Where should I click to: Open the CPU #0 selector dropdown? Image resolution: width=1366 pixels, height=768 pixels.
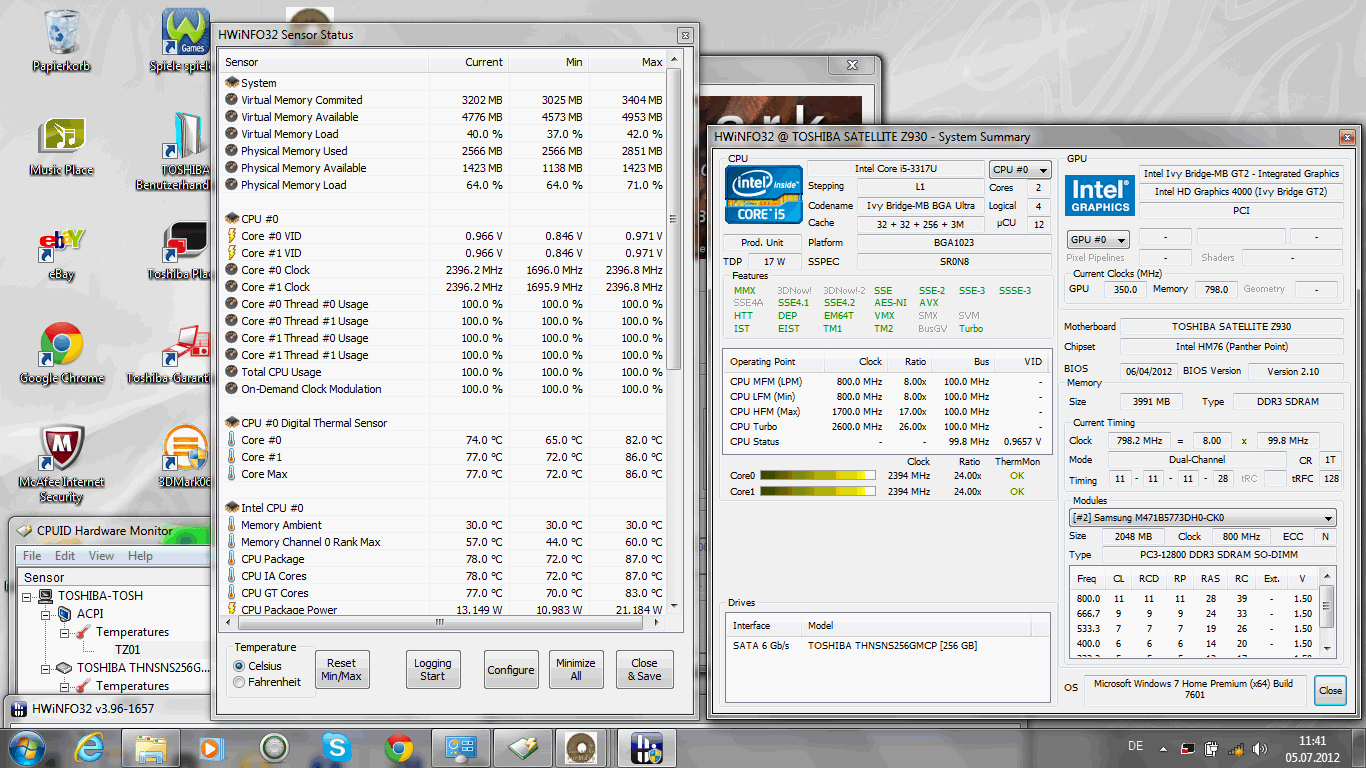(x=1020, y=170)
